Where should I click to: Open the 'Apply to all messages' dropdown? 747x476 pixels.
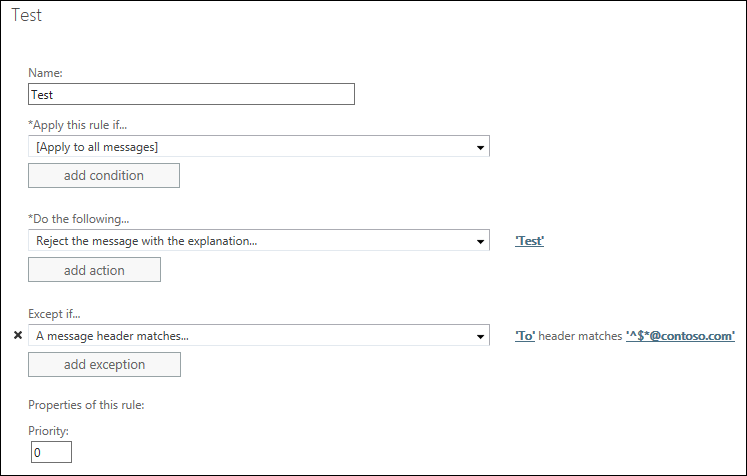coord(259,147)
